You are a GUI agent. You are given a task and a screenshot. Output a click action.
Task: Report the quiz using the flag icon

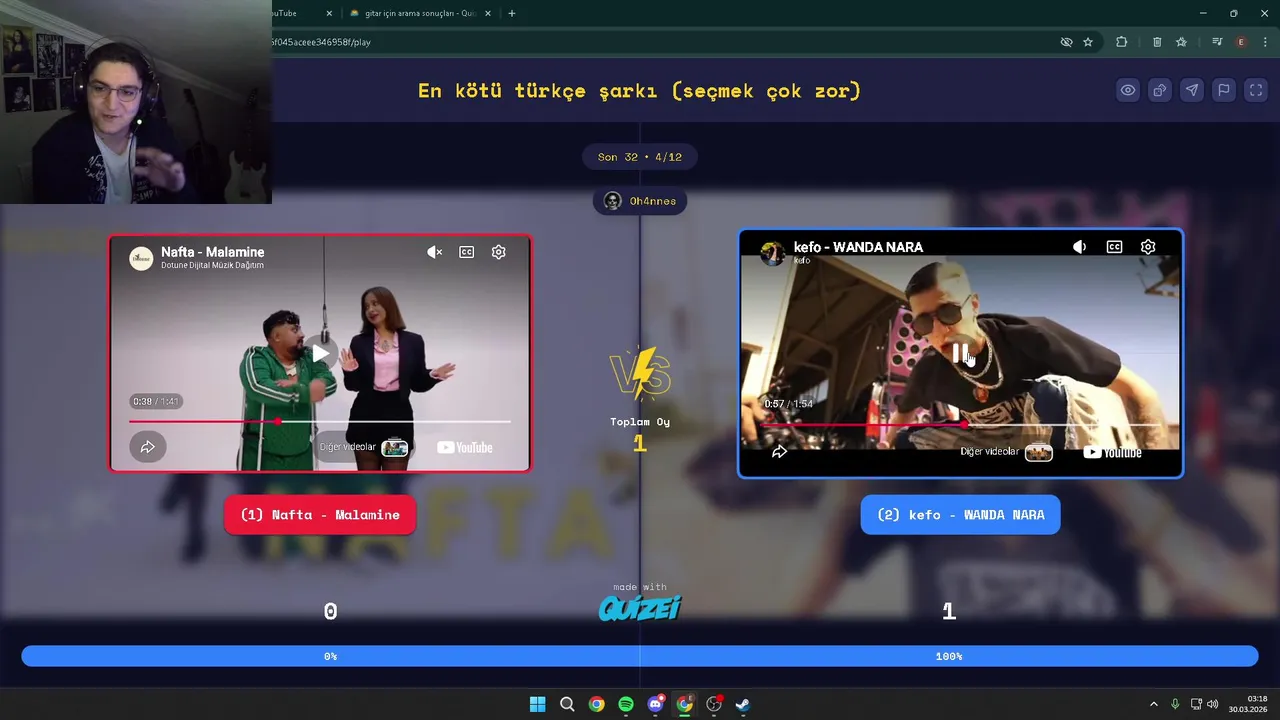pos(1224,90)
